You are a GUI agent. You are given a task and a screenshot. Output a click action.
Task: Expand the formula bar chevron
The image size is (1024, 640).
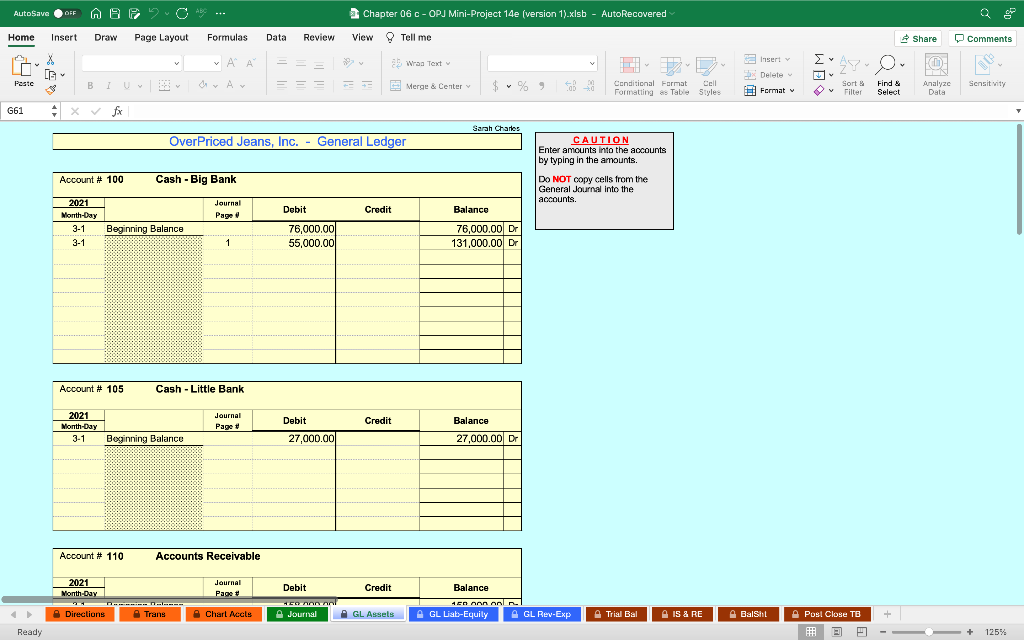click(x=1018, y=111)
